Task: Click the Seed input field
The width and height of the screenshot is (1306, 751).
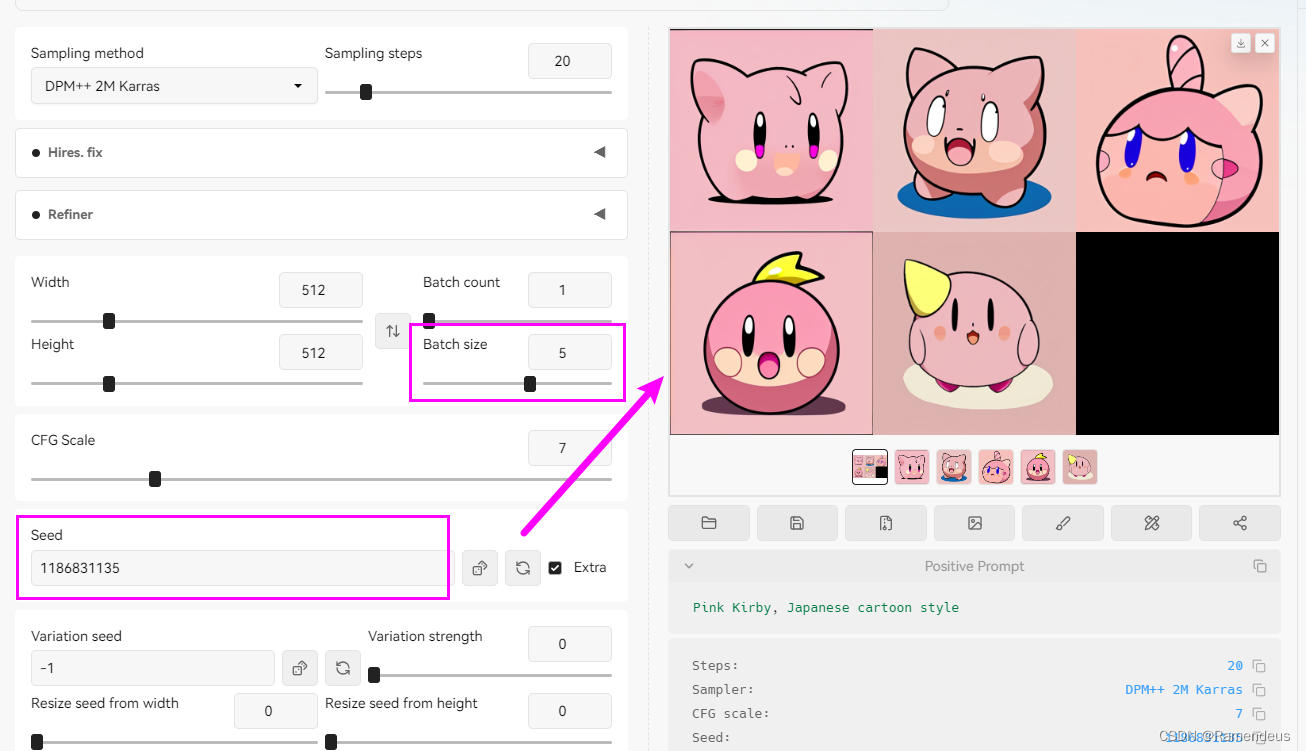Action: [243, 568]
